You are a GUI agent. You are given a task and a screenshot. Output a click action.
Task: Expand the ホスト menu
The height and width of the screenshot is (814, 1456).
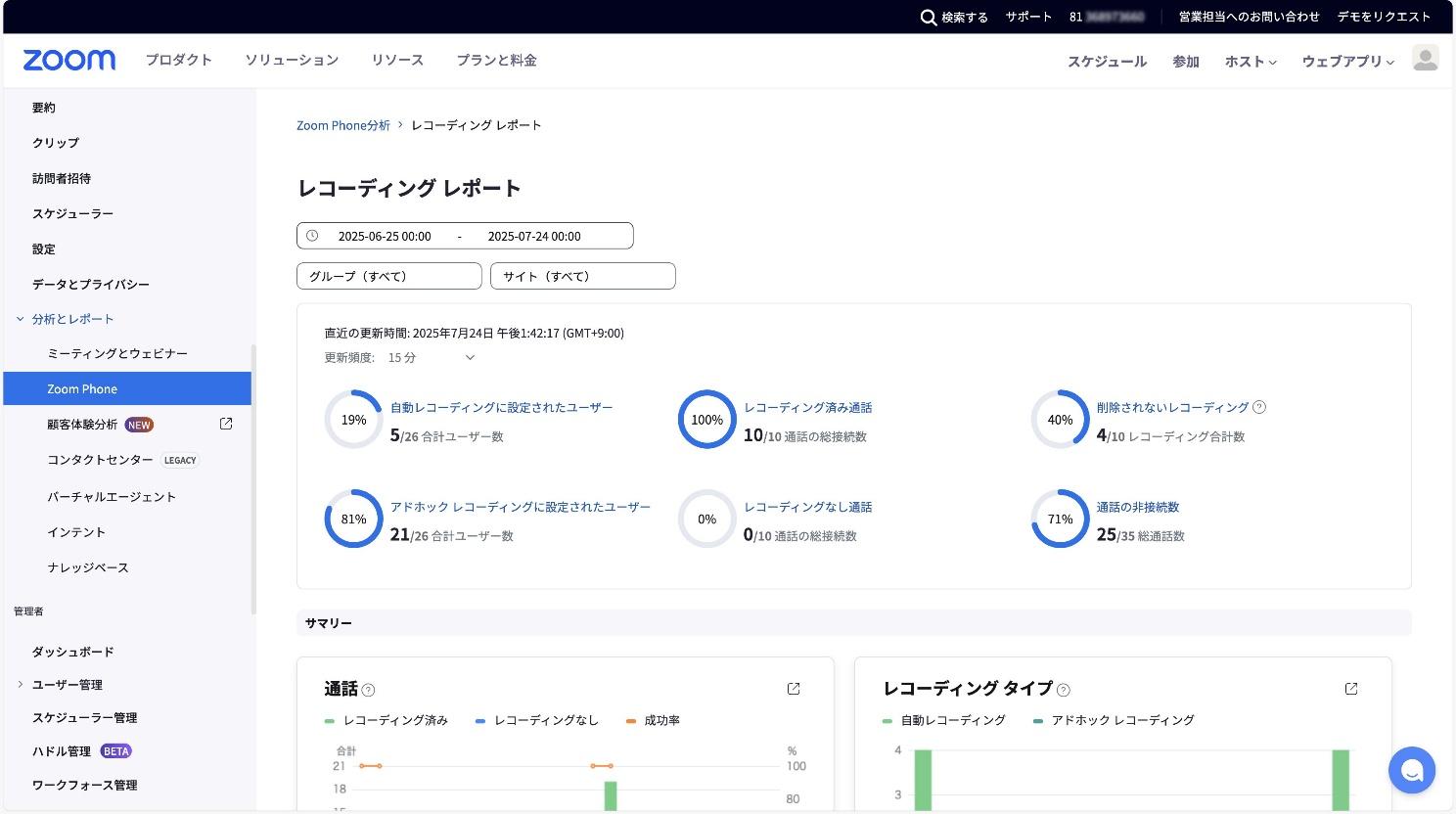pyautogui.click(x=1251, y=61)
